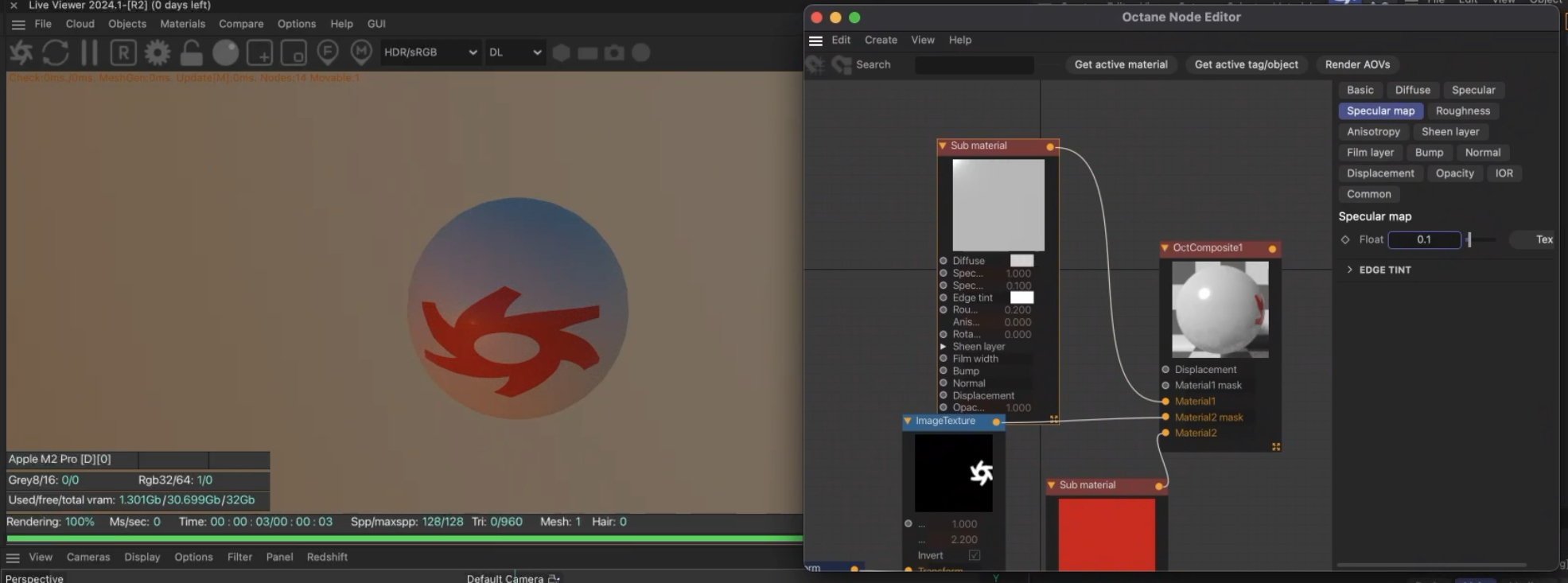Adjust the Specular map Float slider

coord(1480,239)
